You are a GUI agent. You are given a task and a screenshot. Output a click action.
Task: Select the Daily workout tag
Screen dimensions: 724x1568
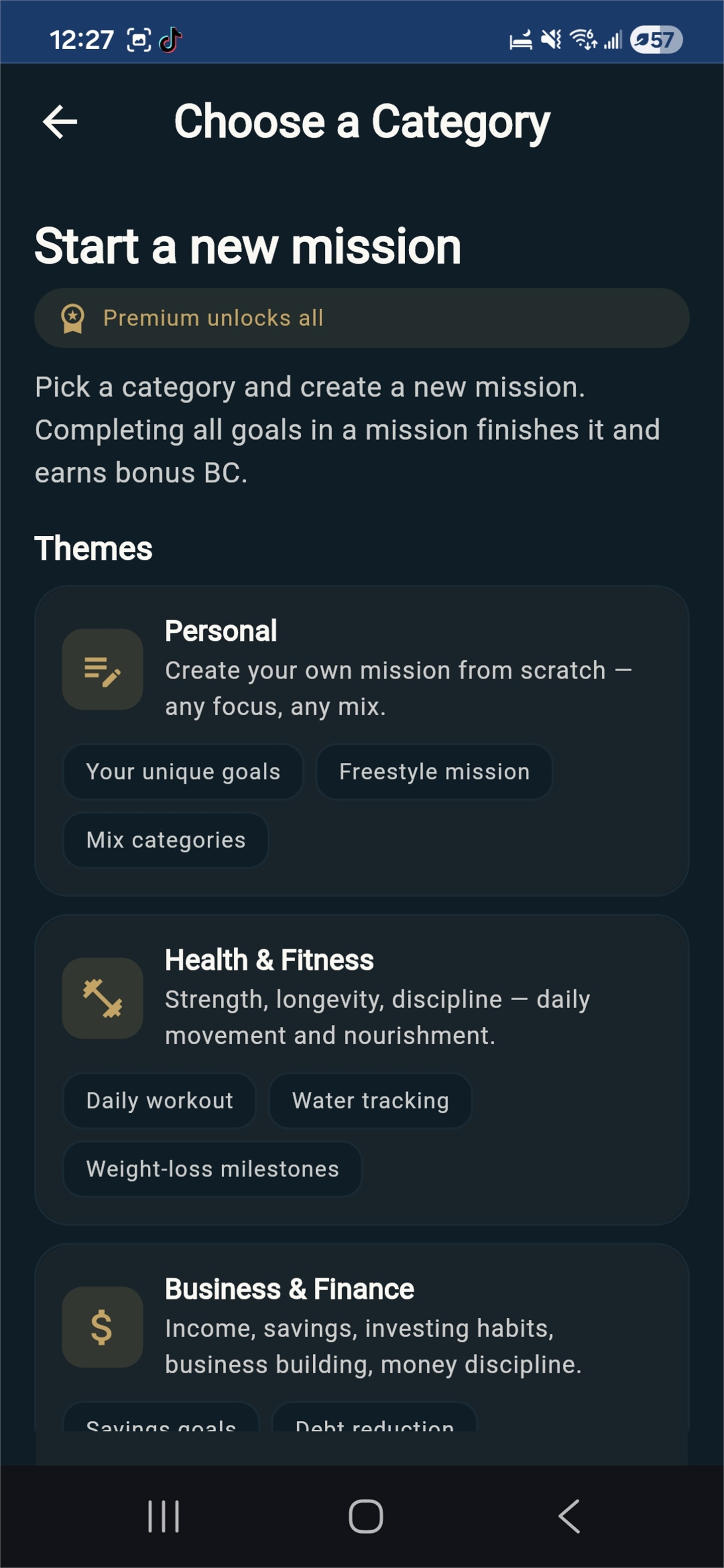click(159, 1101)
